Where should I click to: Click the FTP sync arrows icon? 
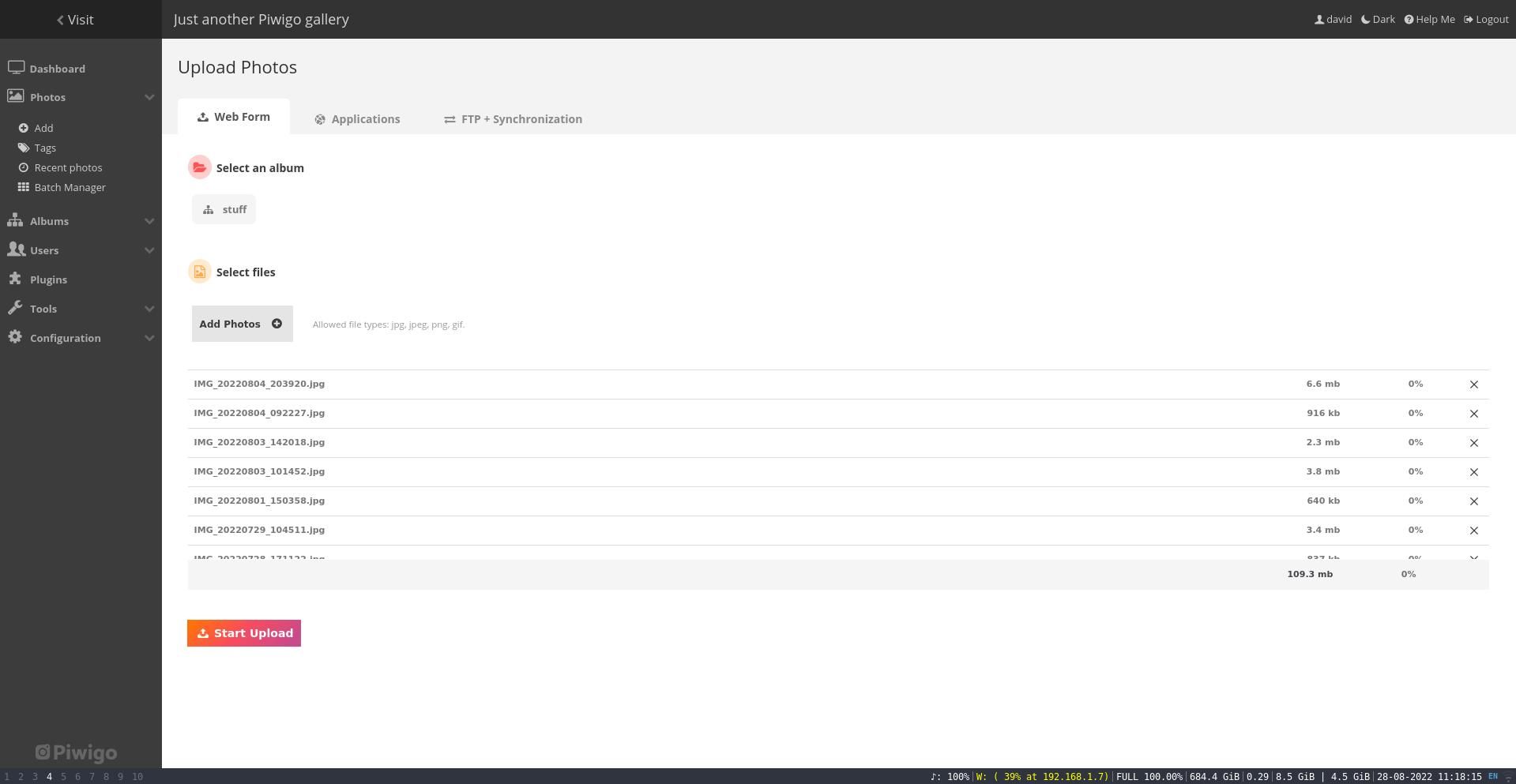450,119
